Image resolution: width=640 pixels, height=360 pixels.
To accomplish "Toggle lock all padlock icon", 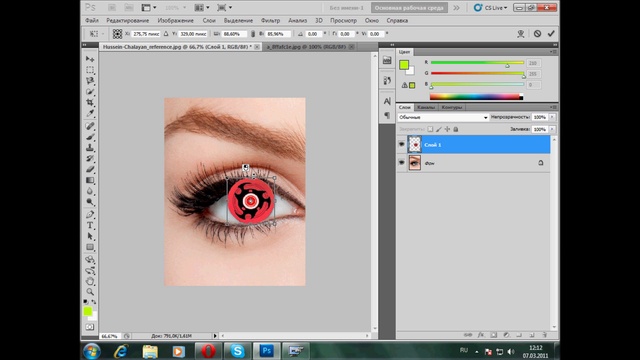I will [x=456, y=129].
